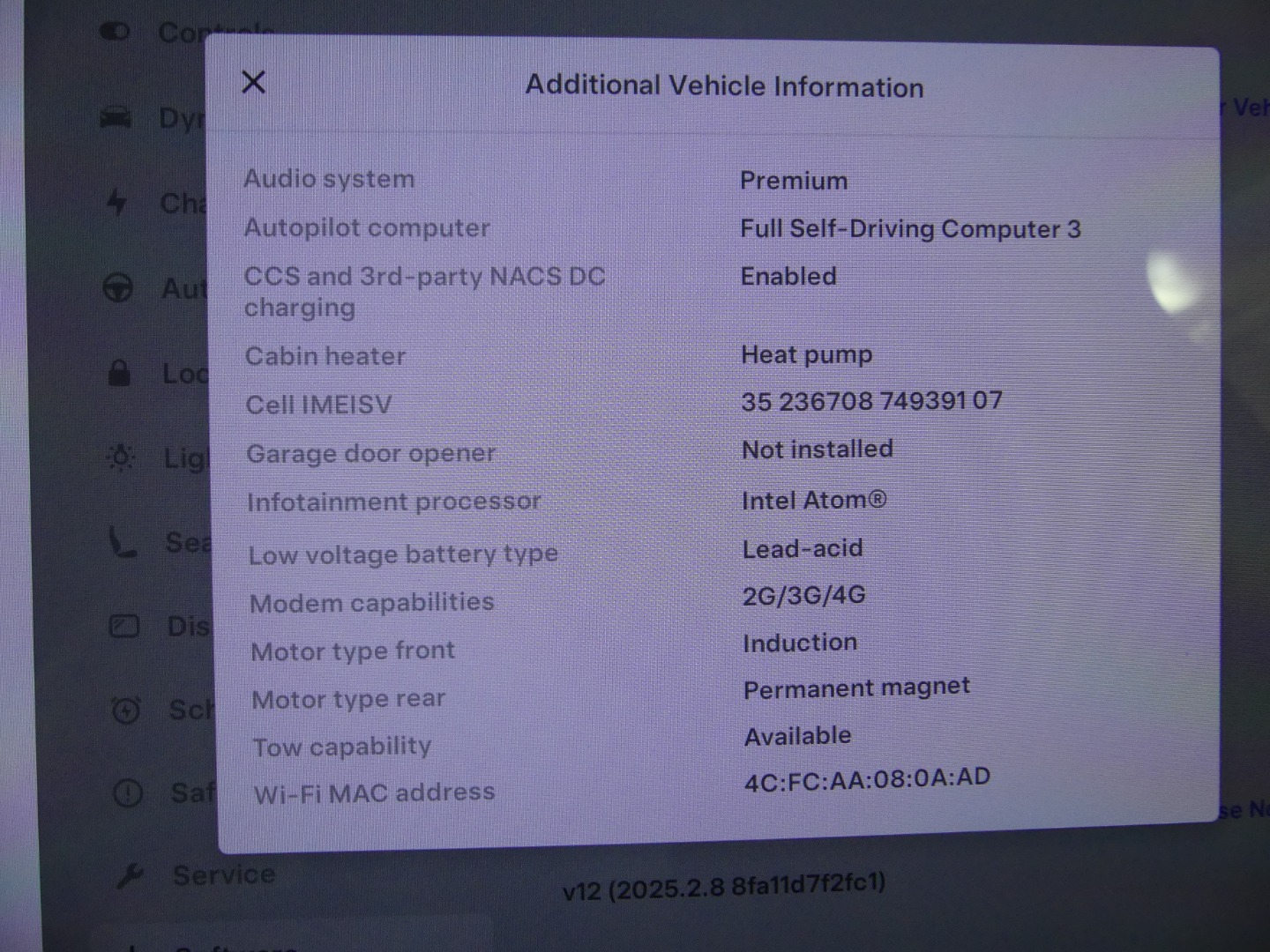Image resolution: width=1270 pixels, height=952 pixels.
Task: Open the seat icon in sidebar
Action: tap(122, 542)
